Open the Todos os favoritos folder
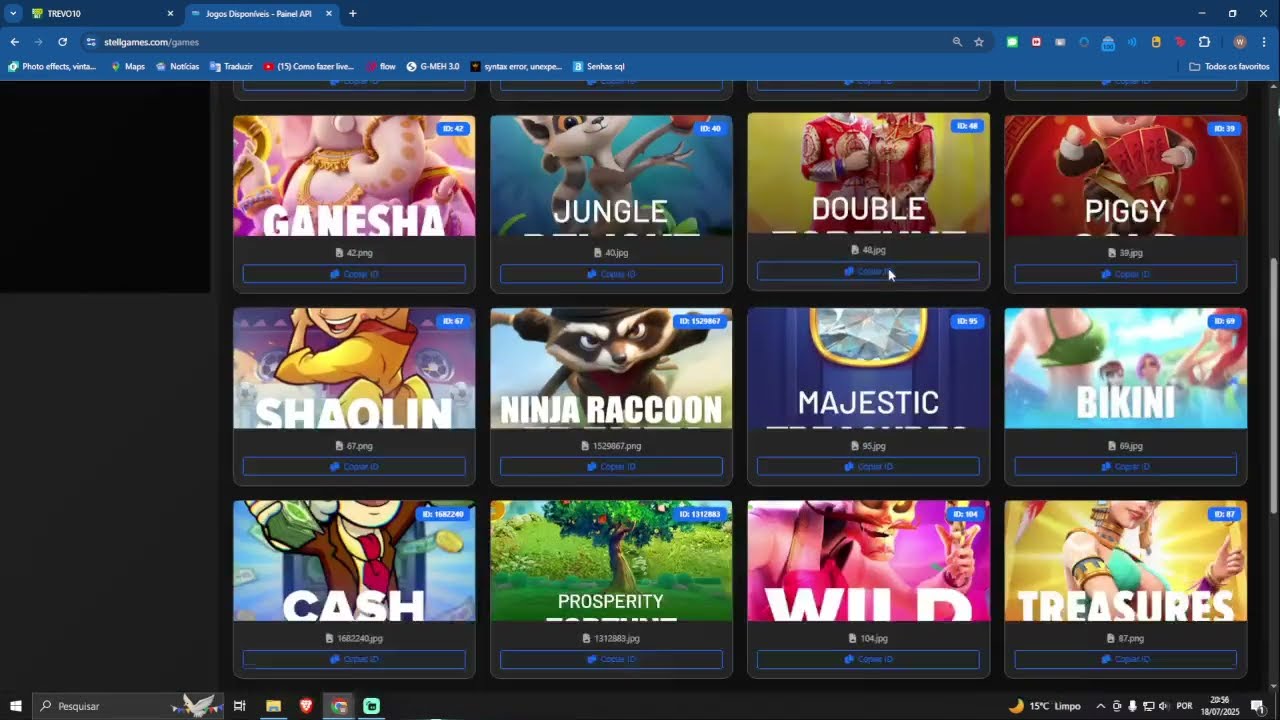This screenshot has width=1280, height=720. pyautogui.click(x=1229, y=66)
